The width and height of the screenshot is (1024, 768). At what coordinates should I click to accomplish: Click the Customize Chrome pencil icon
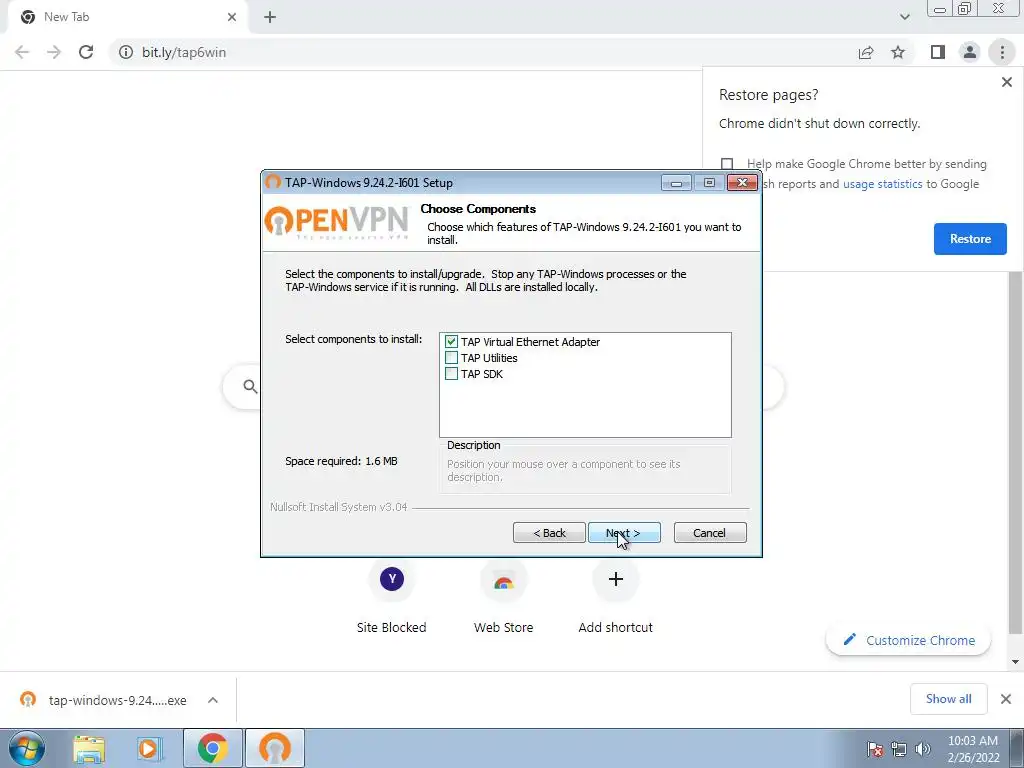tap(850, 639)
